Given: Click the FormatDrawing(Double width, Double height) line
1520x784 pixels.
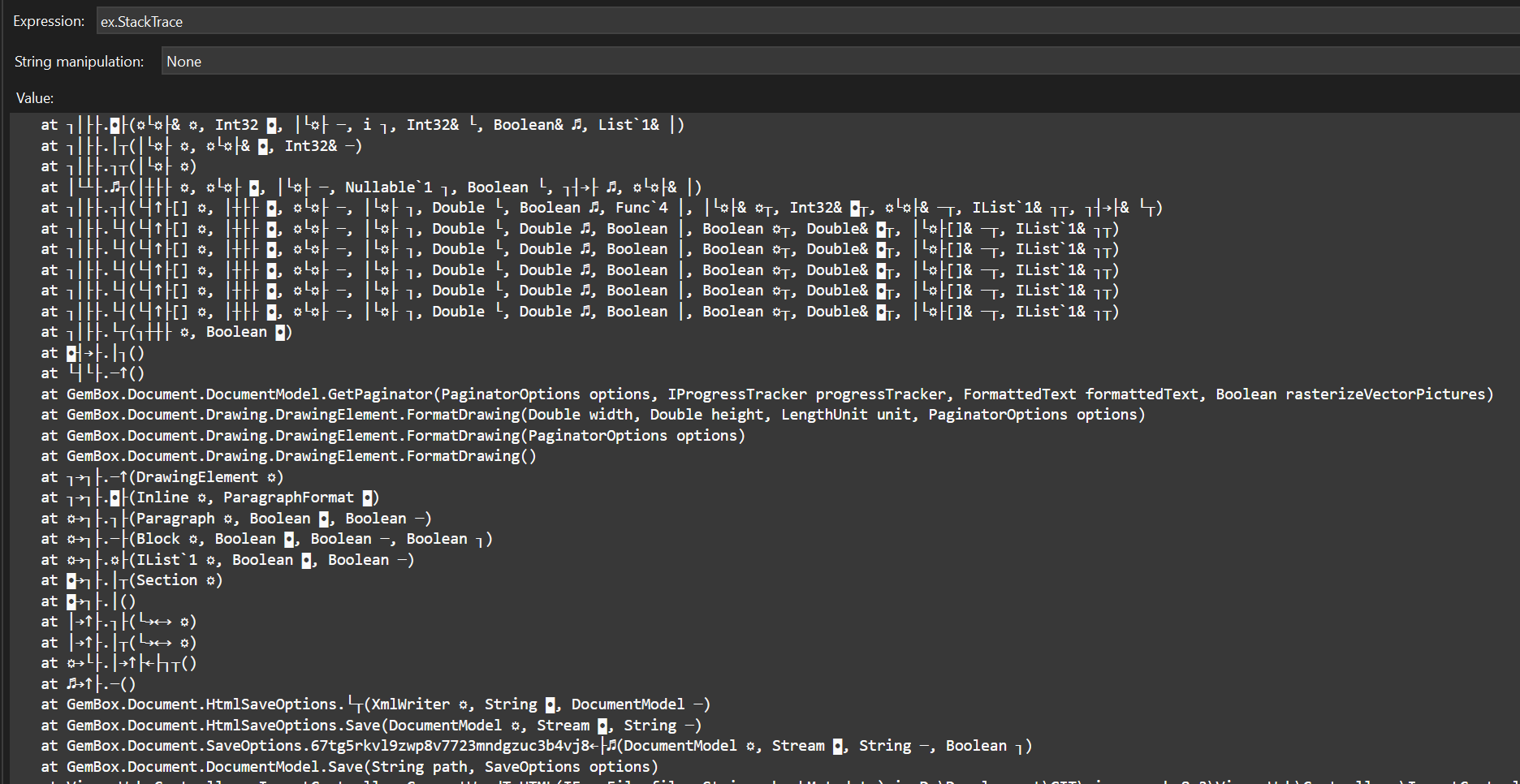Looking at the screenshot, I should [x=593, y=415].
